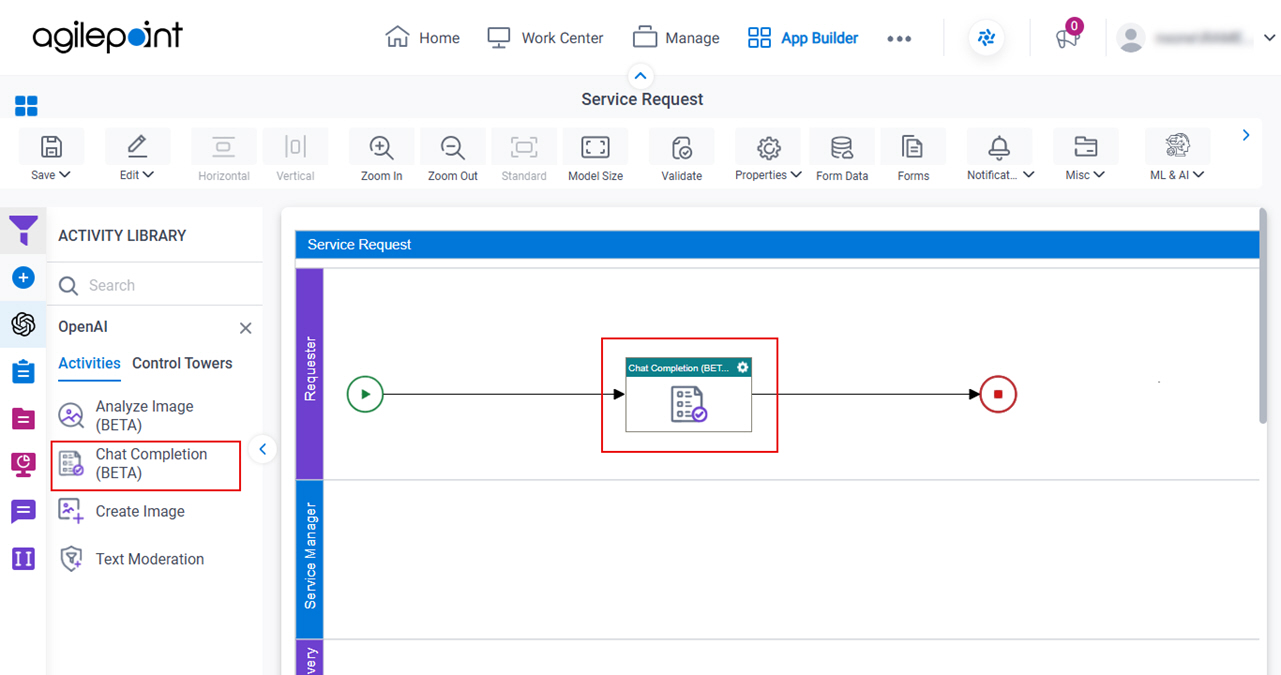The height and width of the screenshot is (675, 1281).
Task: Open Manage in top navigation
Action: [x=676, y=38]
